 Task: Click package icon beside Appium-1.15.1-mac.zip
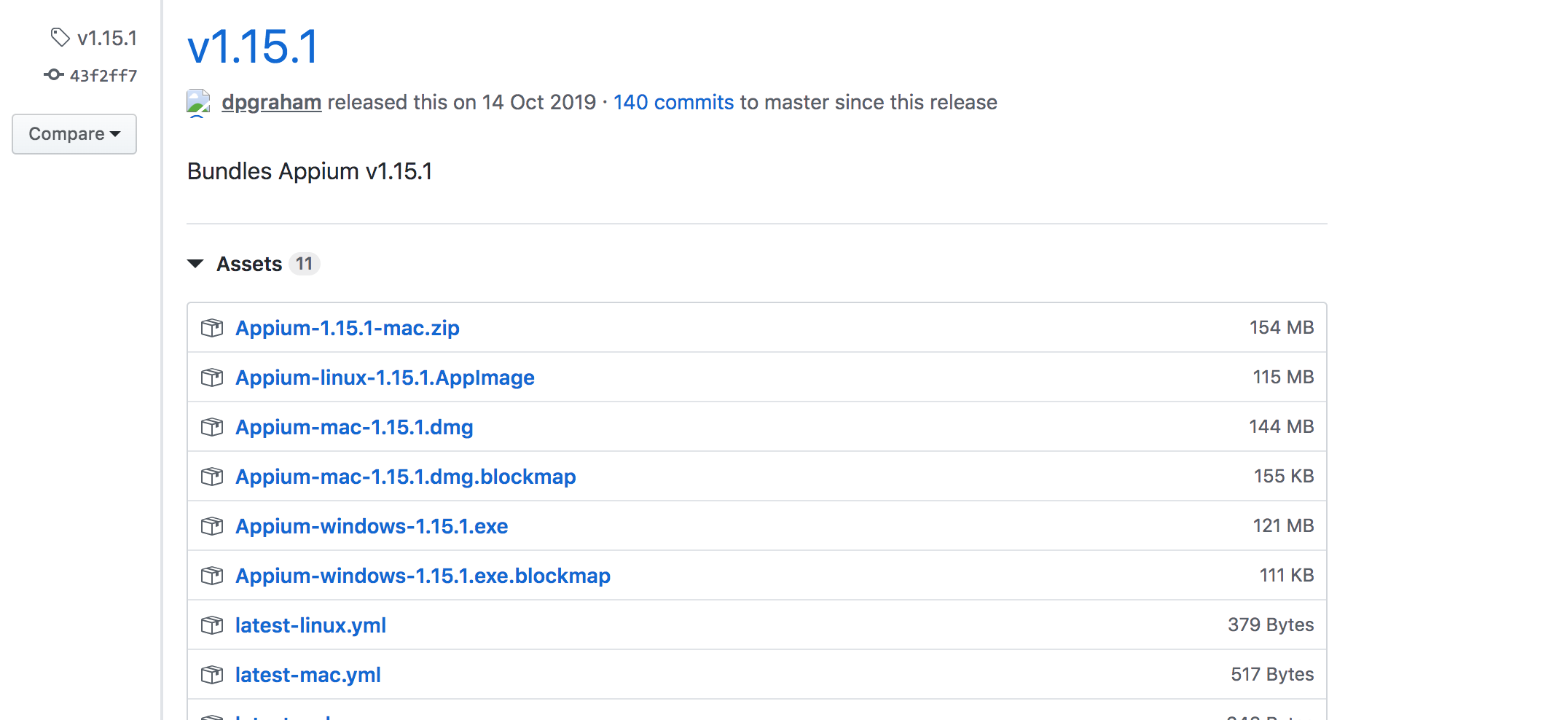tap(212, 328)
